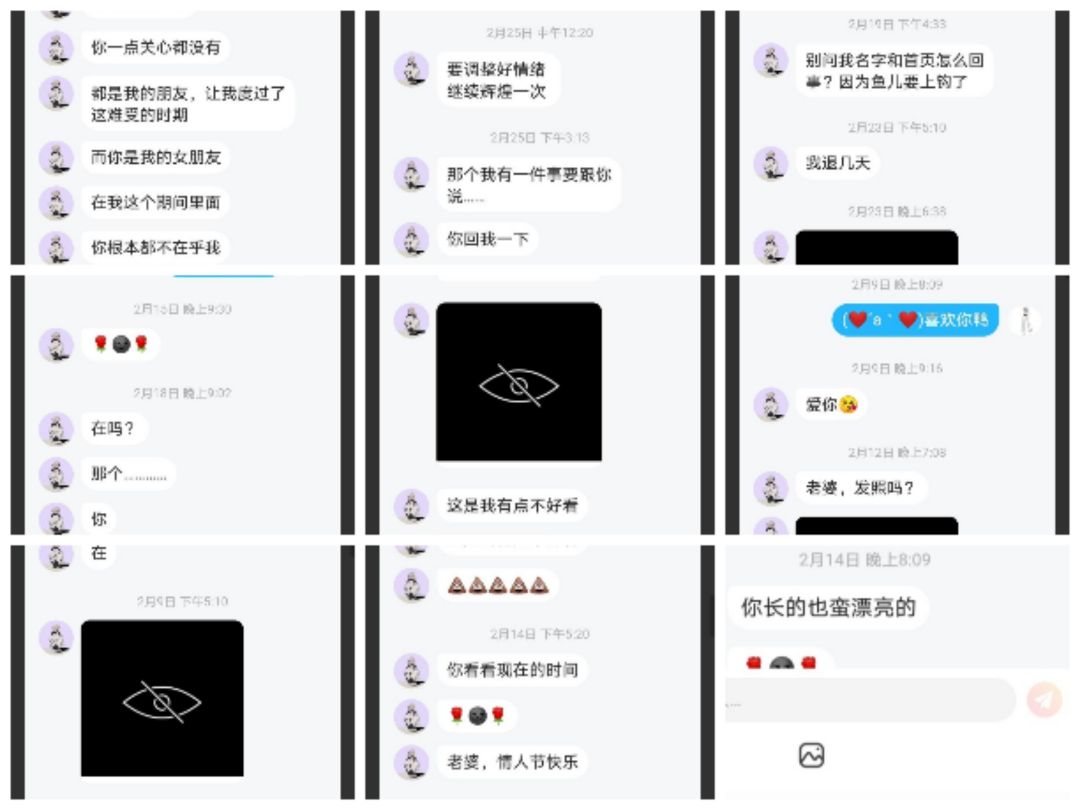Open the blacked-out image below '我退几天'

click(876, 247)
